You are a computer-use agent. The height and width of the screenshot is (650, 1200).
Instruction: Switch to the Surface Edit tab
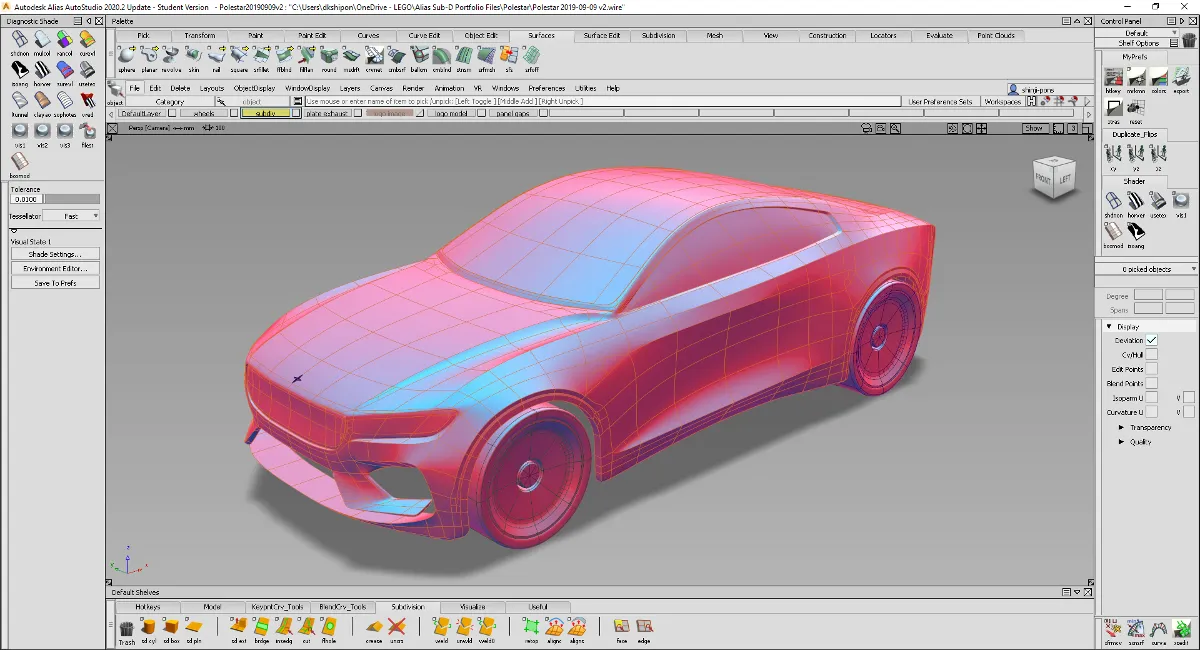point(602,36)
